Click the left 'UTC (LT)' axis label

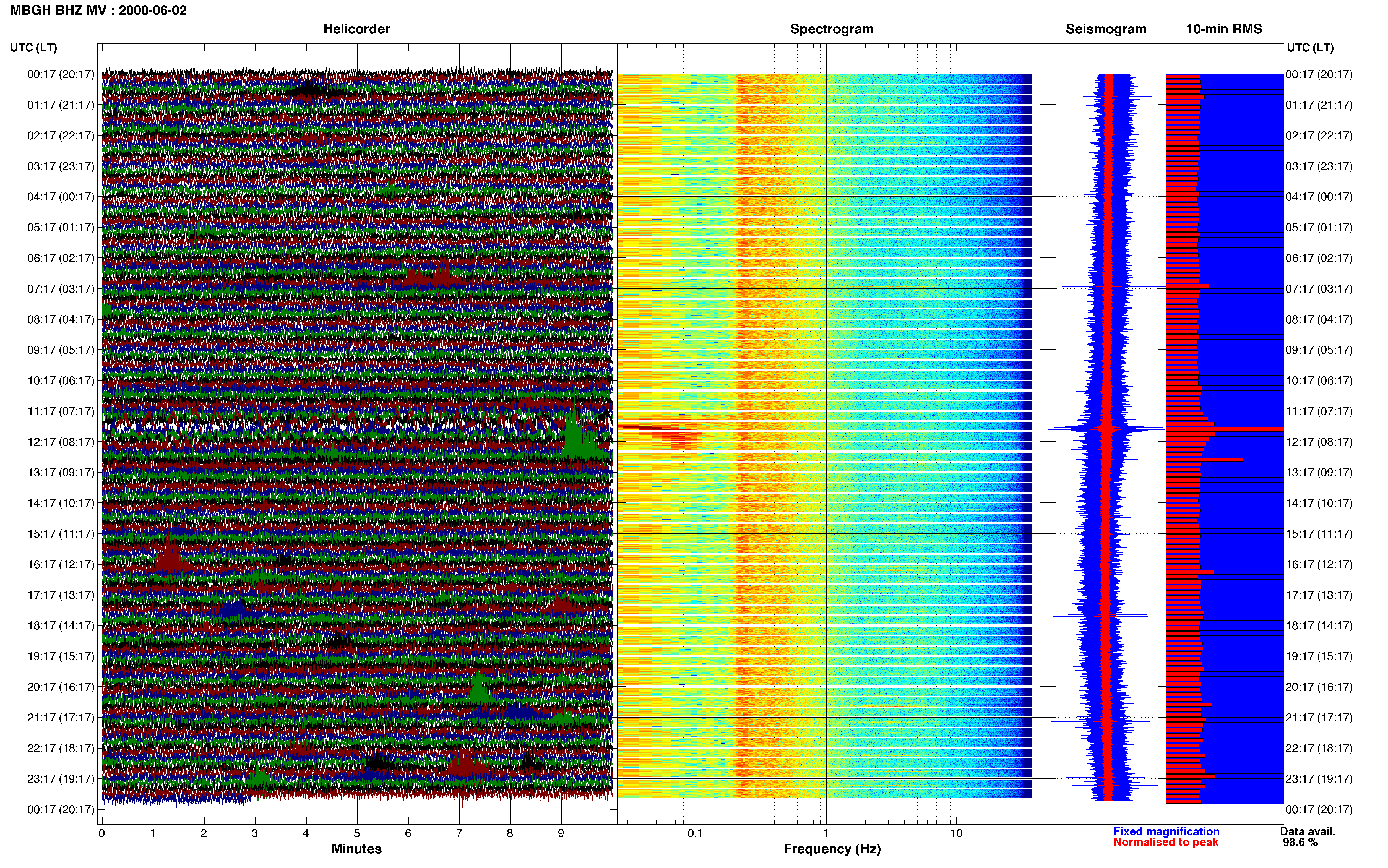coord(34,48)
